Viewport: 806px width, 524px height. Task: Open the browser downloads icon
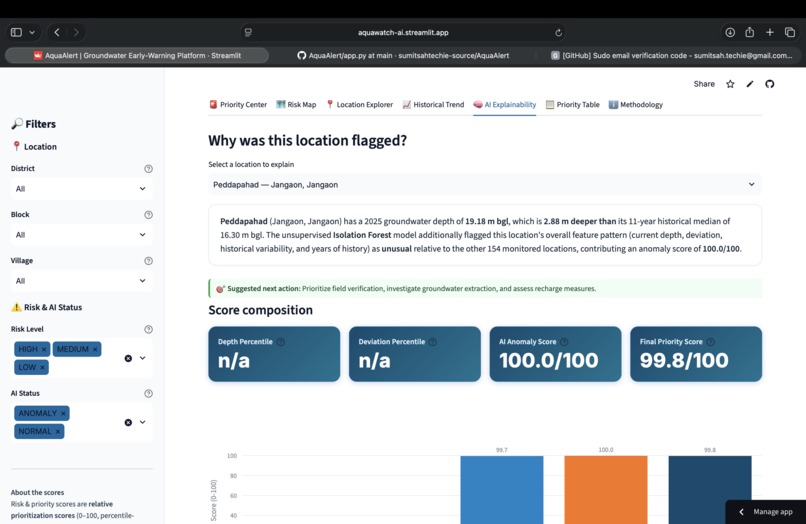[730, 32]
